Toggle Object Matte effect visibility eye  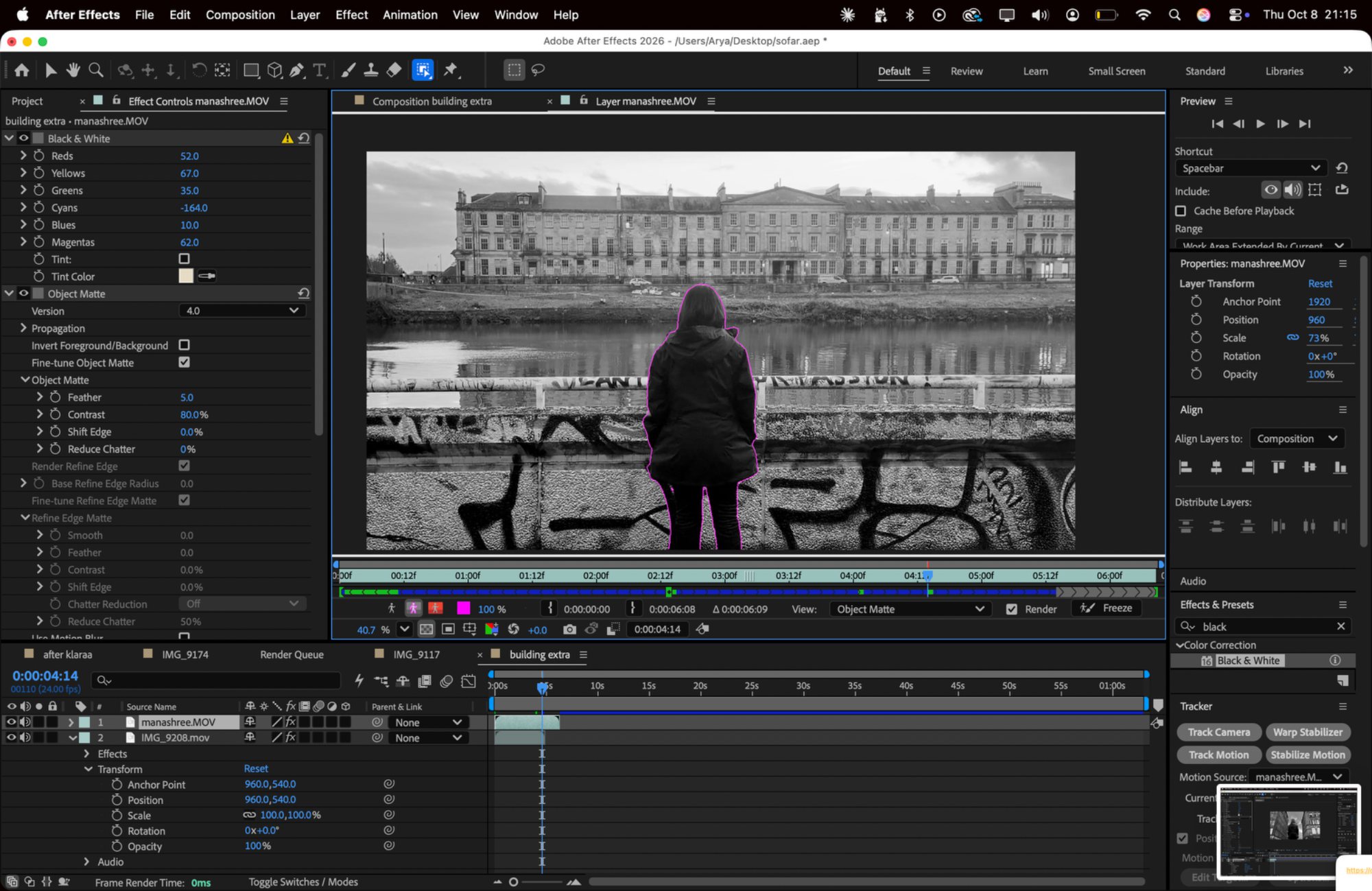click(23, 294)
